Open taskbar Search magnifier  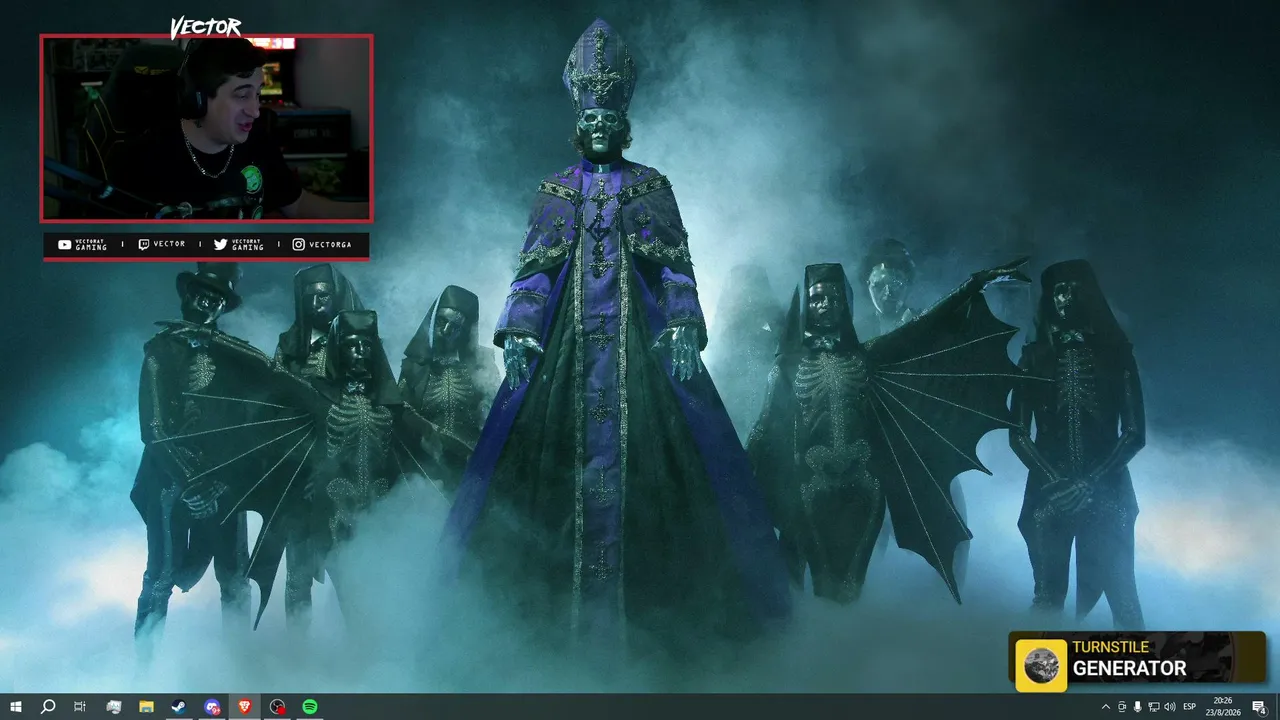[47, 707]
